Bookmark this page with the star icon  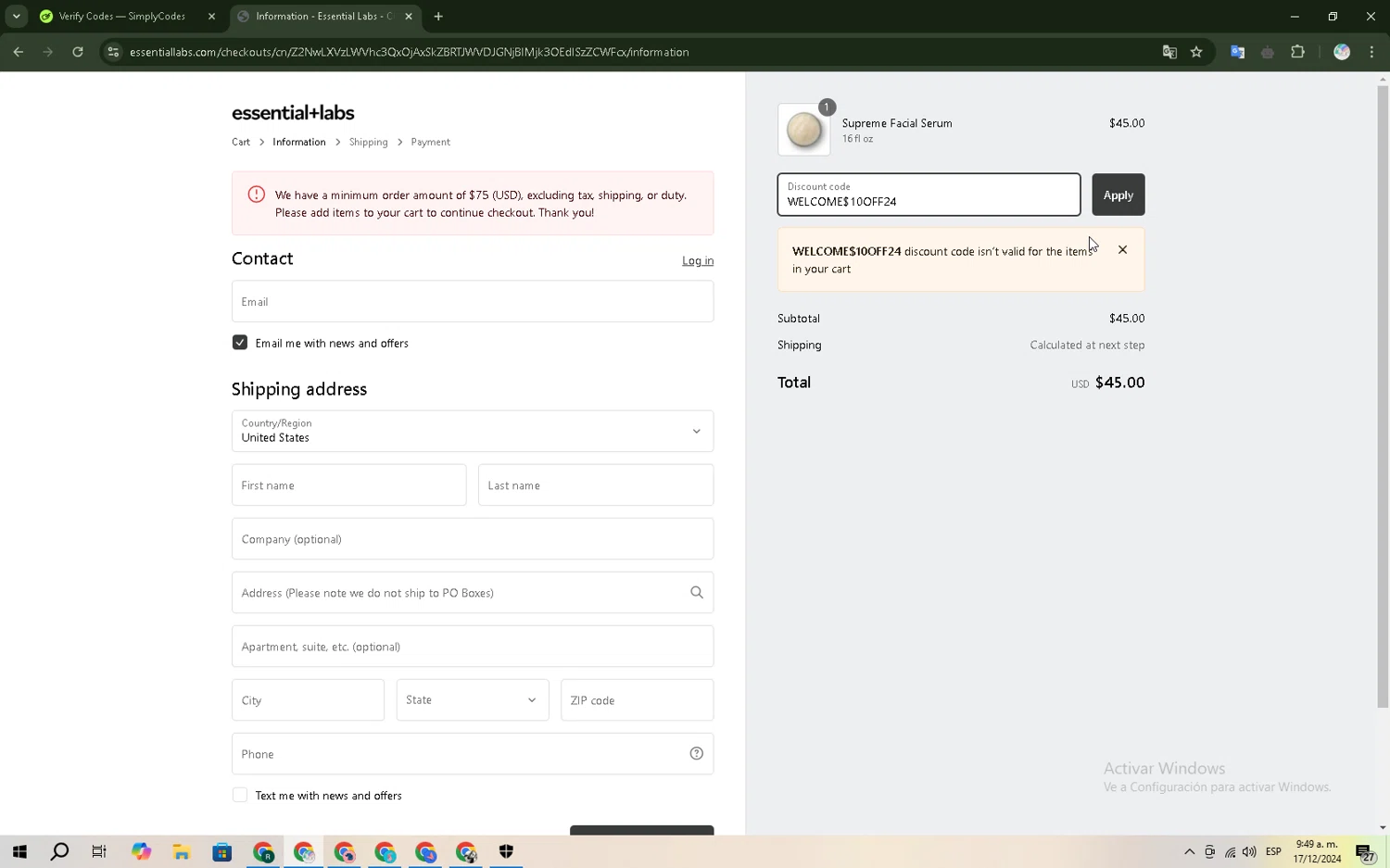(x=1196, y=52)
